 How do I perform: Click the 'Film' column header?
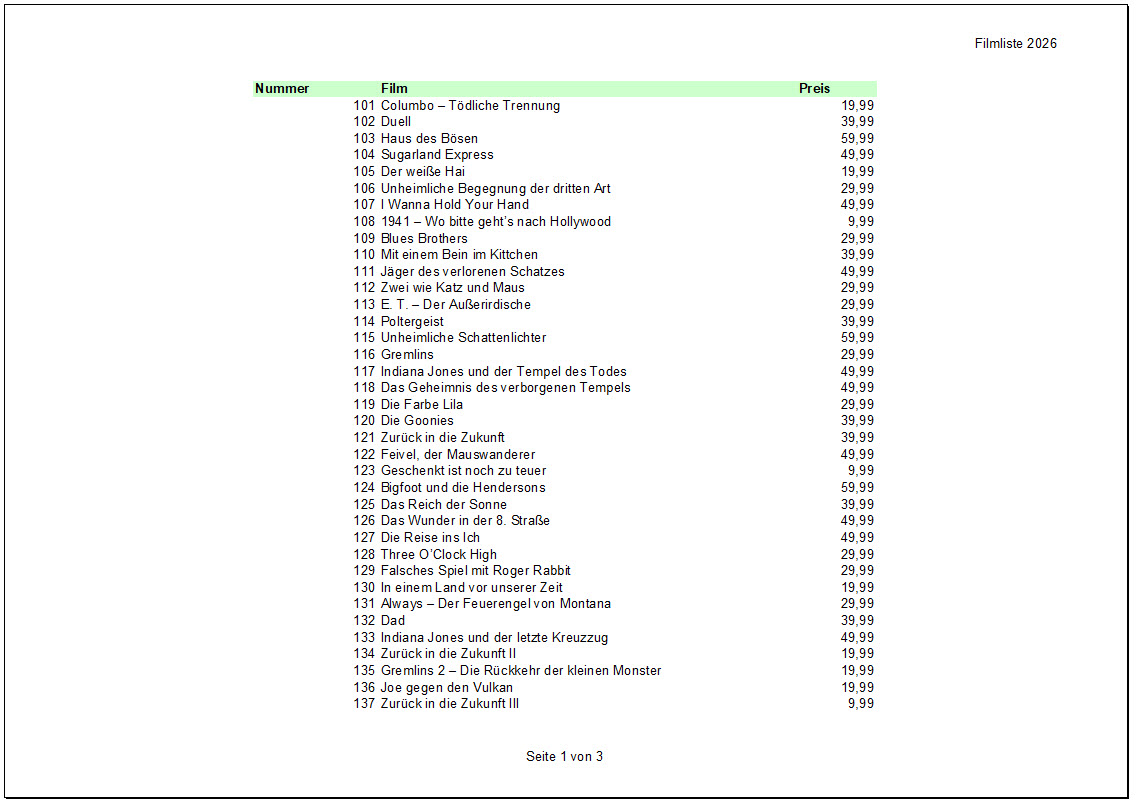coord(394,89)
